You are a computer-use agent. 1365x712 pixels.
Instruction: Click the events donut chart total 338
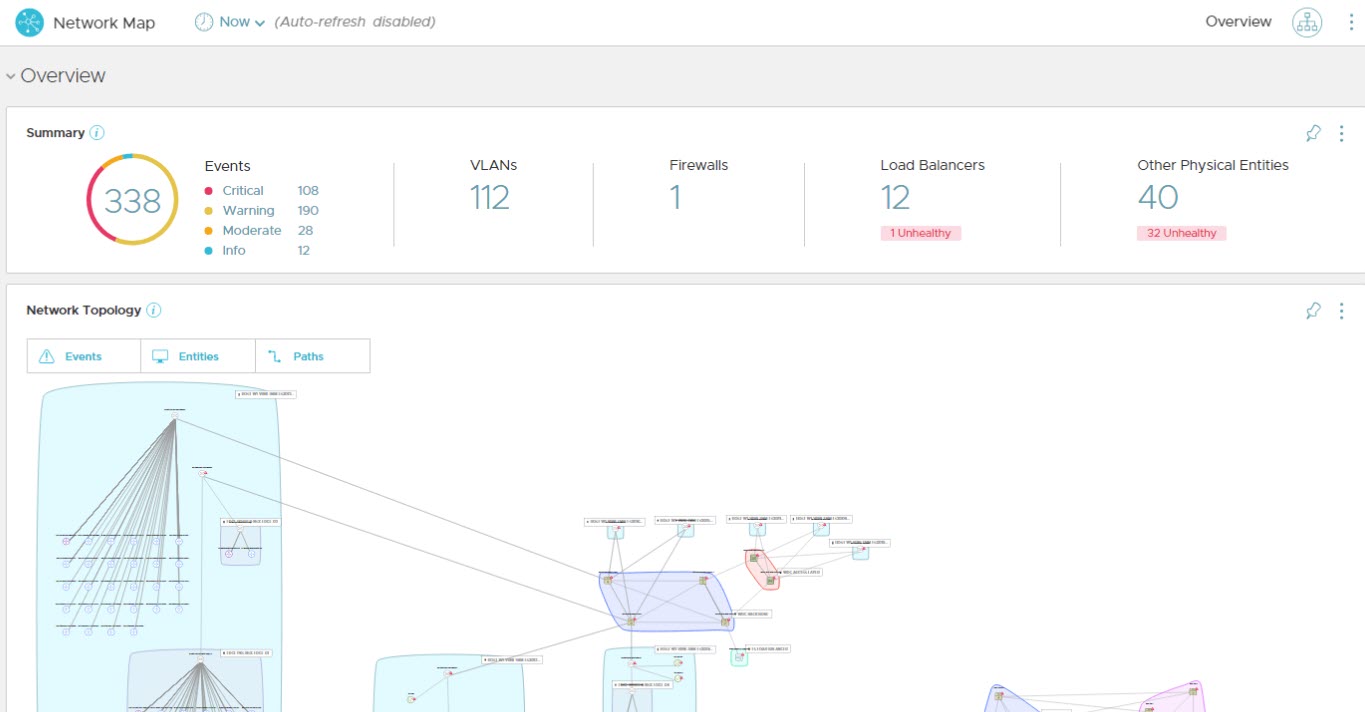pyautogui.click(x=132, y=201)
